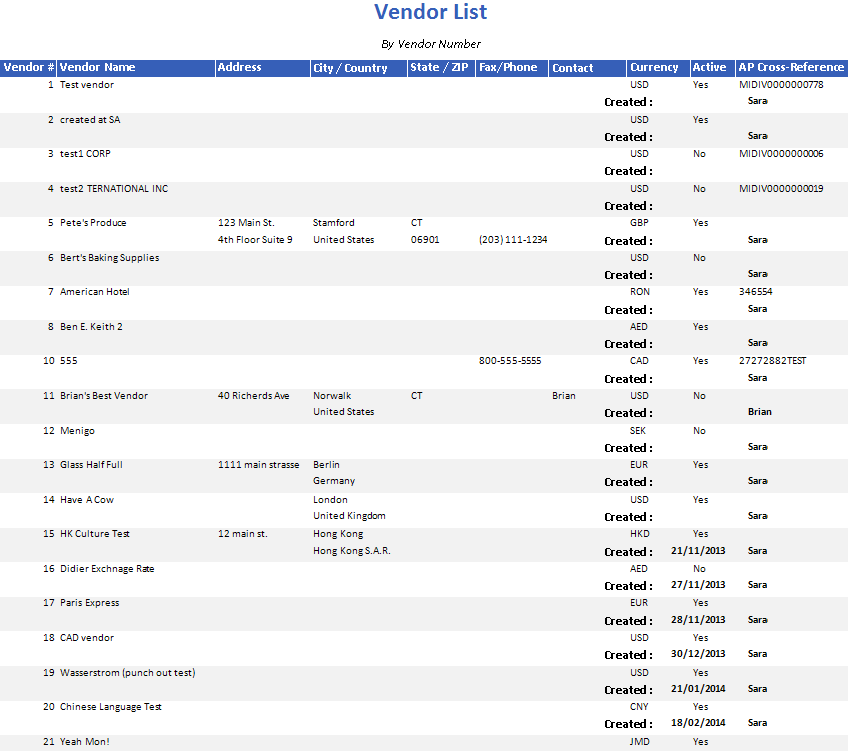Click the Contact column header
Image resolution: width=848 pixels, height=751 pixels.
(x=573, y=68)
